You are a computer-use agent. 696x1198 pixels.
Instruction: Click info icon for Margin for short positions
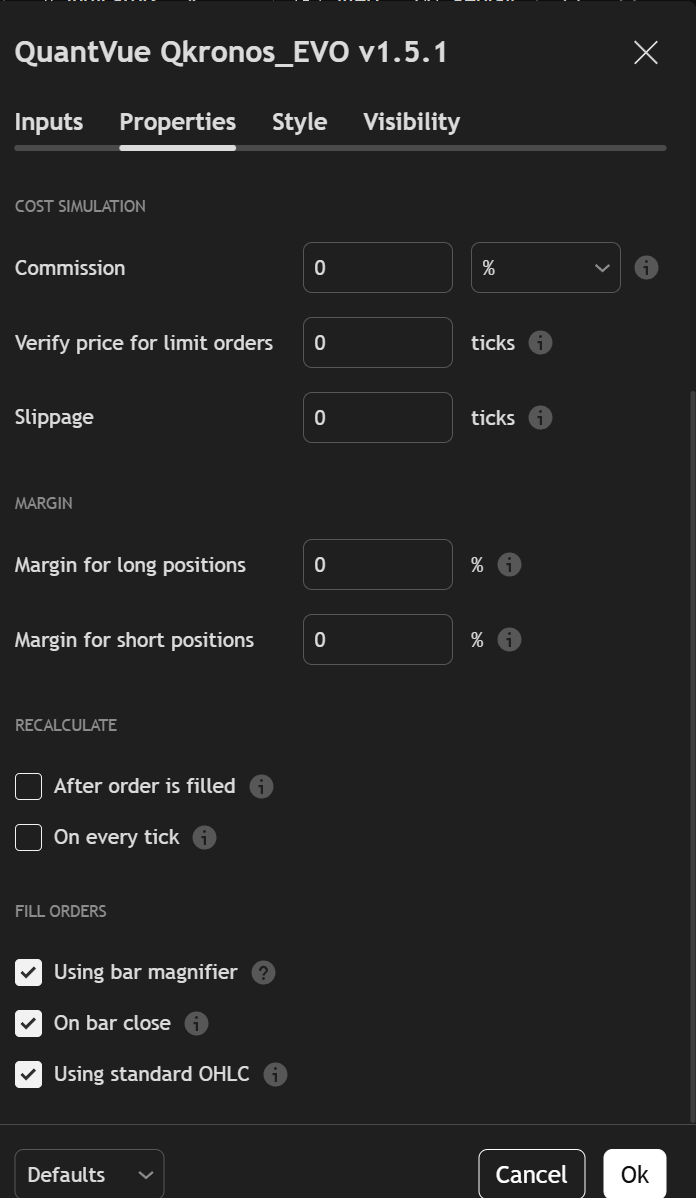tap(509, 640)
